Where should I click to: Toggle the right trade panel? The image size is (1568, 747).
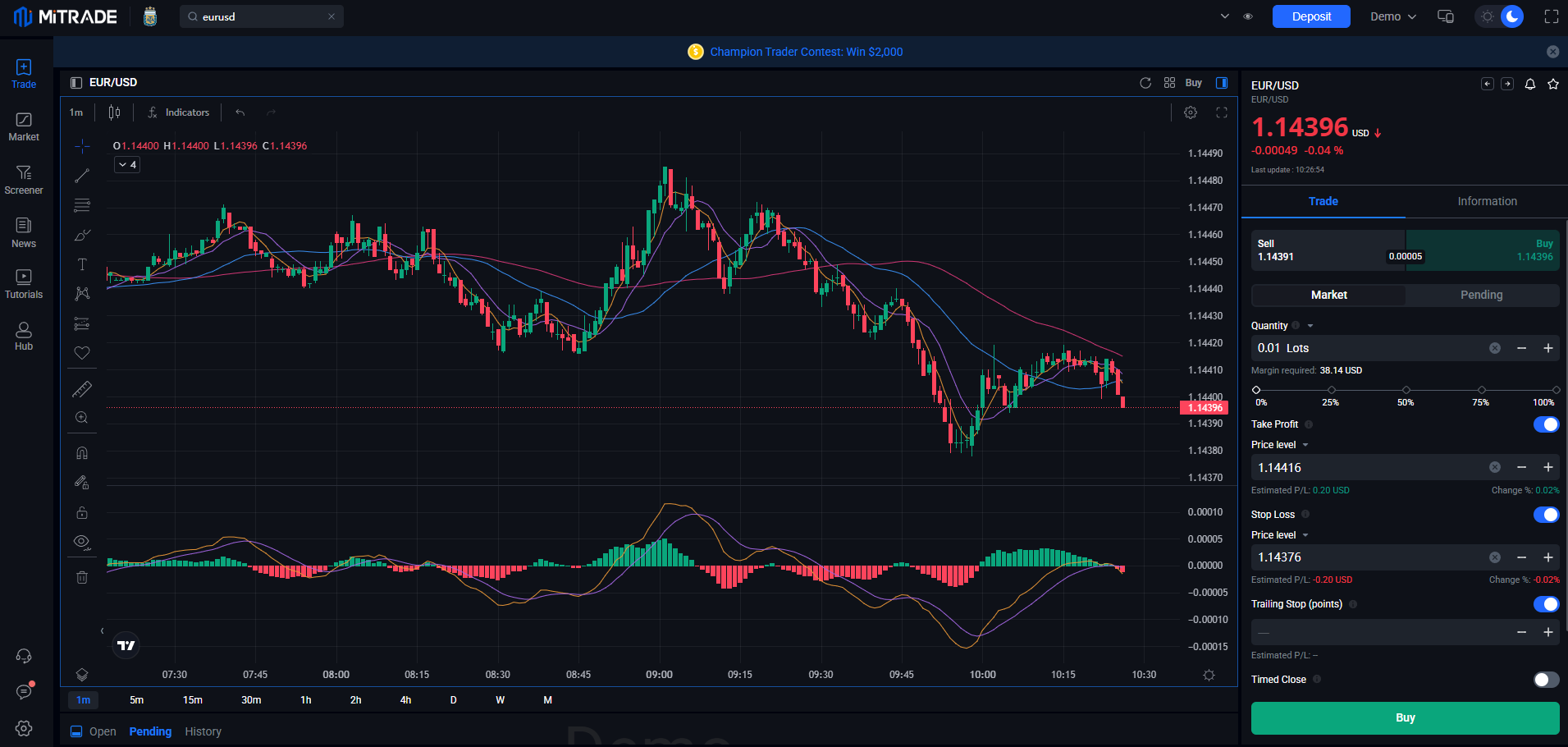(1222, 83)
